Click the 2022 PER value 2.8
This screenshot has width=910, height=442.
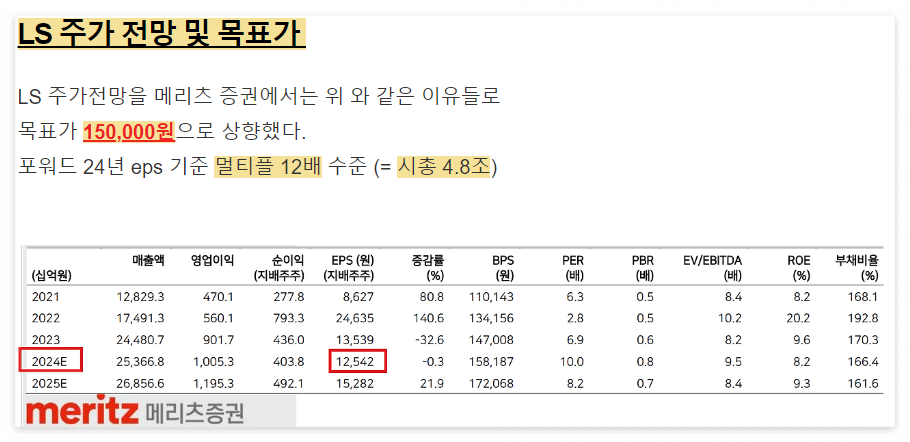click(576, 318)
